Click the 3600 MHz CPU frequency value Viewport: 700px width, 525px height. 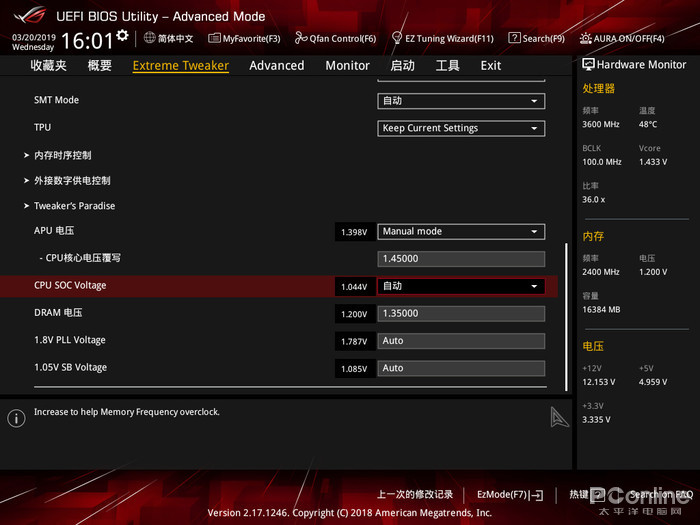coord(600,124)
